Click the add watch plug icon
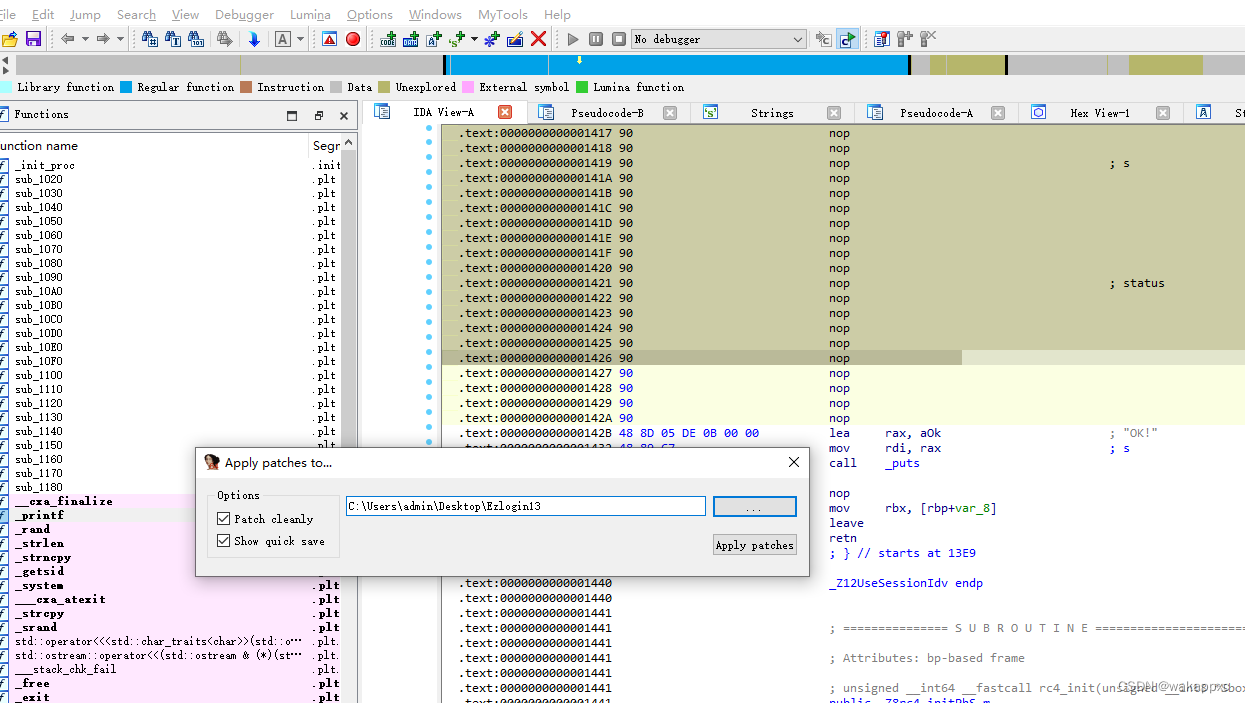 [x=905, y=39]
